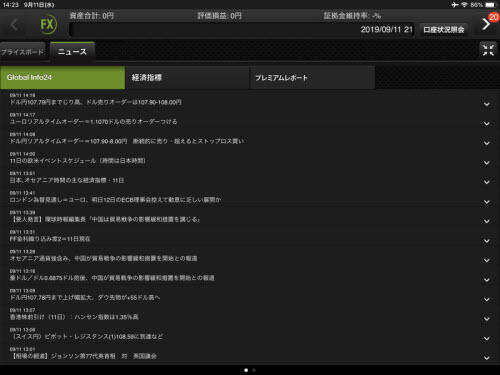Open headline ドル円107.78円まで上げ幅拡大 ダウ先物

[x=85, y=297]
